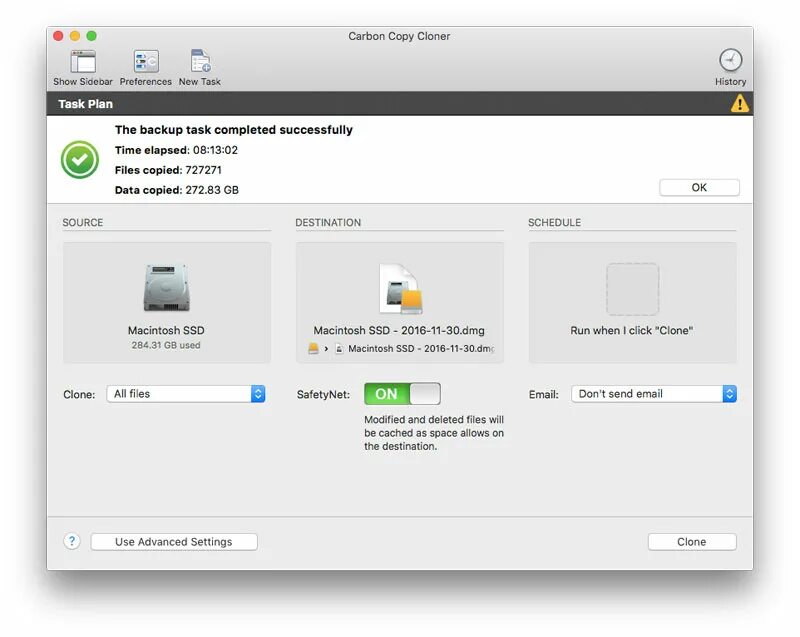Open the Clone "All files" dropdown
Screen dimensions: 800x637
(x=186, y=394)
